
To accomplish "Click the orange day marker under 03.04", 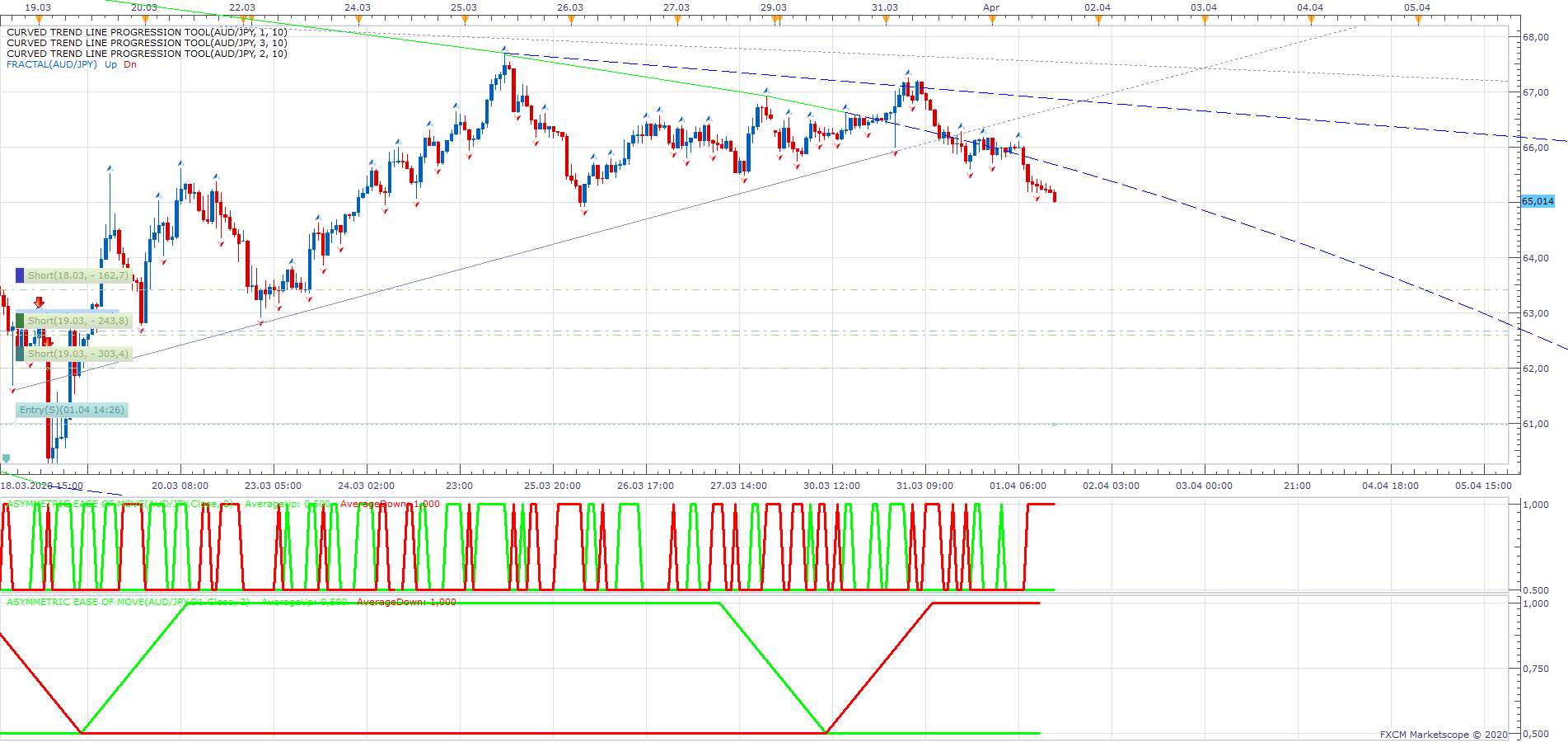I will pos(1205,20).
